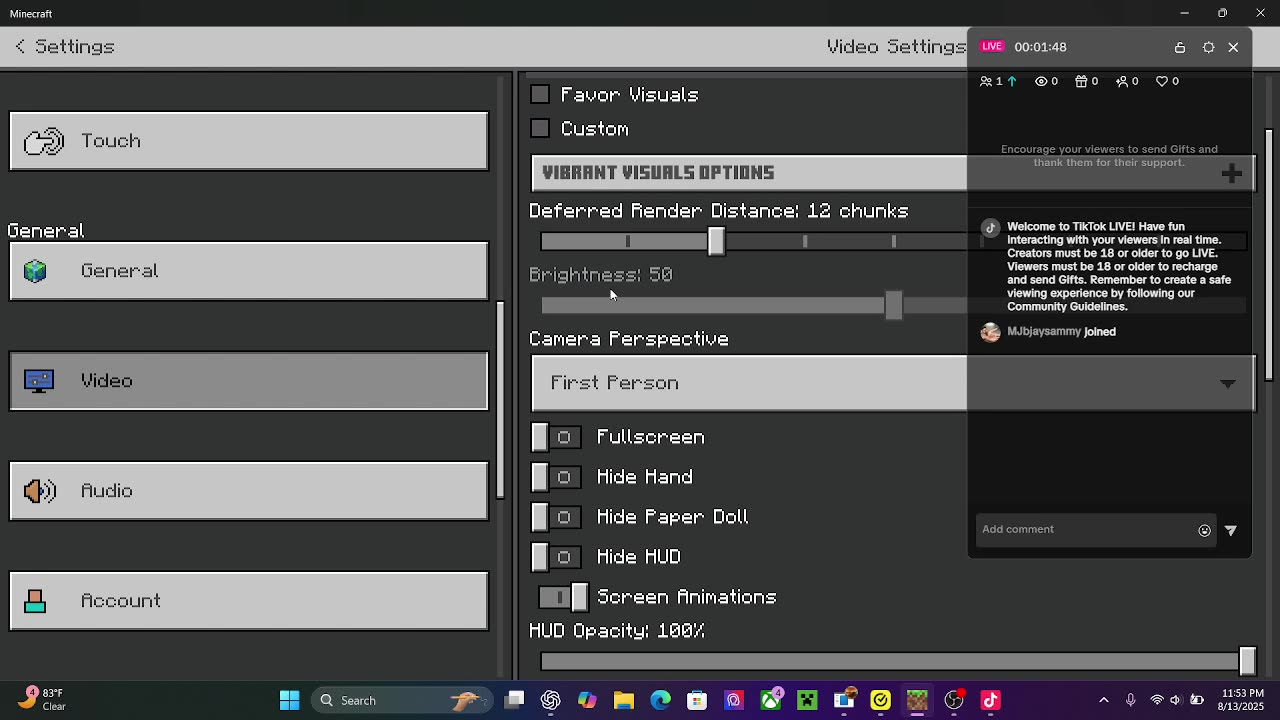This screenshot has width=1280, height=720.
Task: Toggle Hide HUD switch
Action: click(555, 557)
